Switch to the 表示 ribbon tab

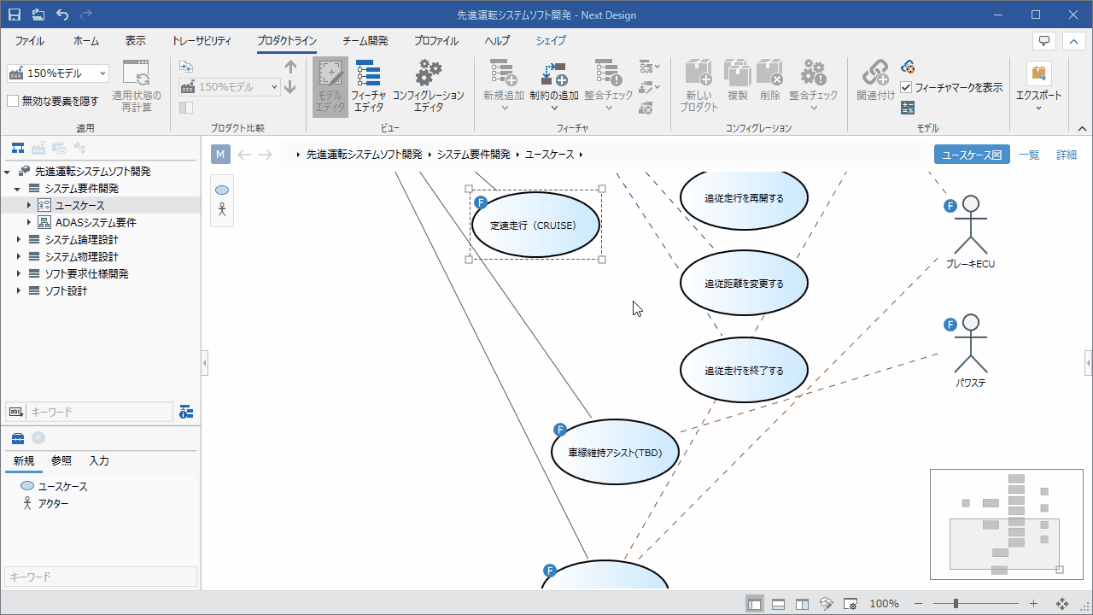[135, 41]
